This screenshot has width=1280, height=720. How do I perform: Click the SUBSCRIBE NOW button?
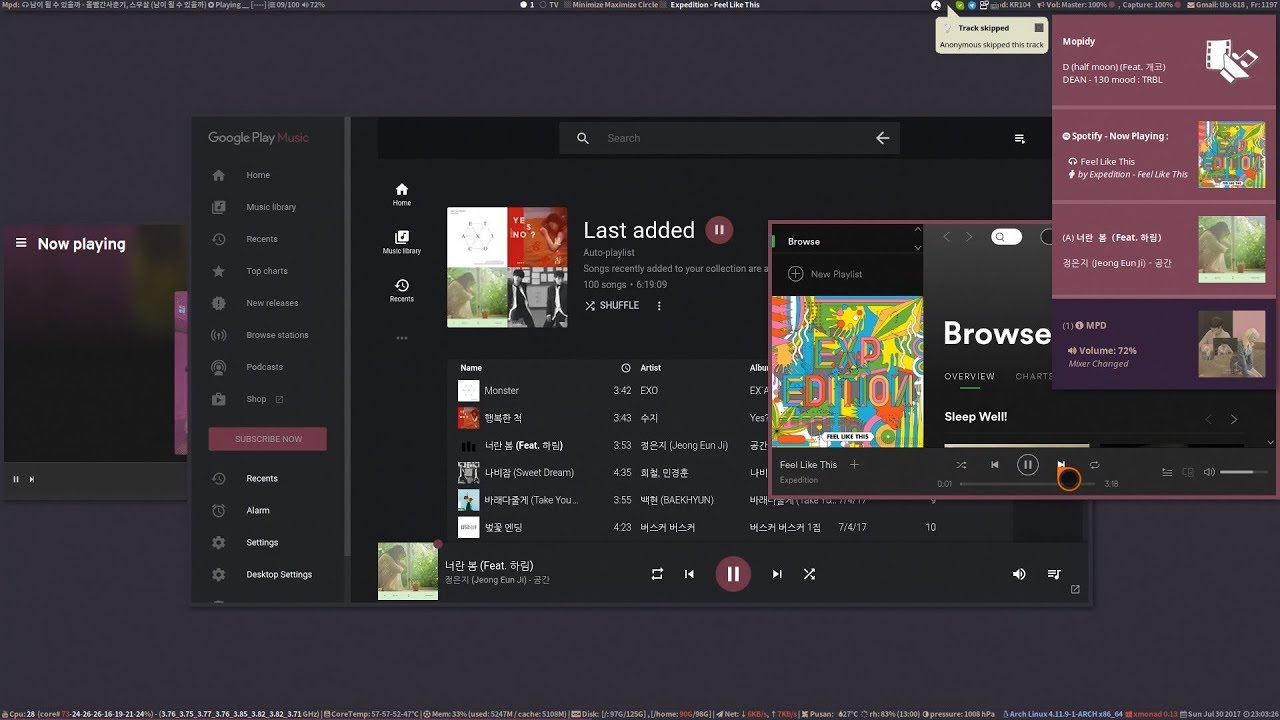click(268, 439)
